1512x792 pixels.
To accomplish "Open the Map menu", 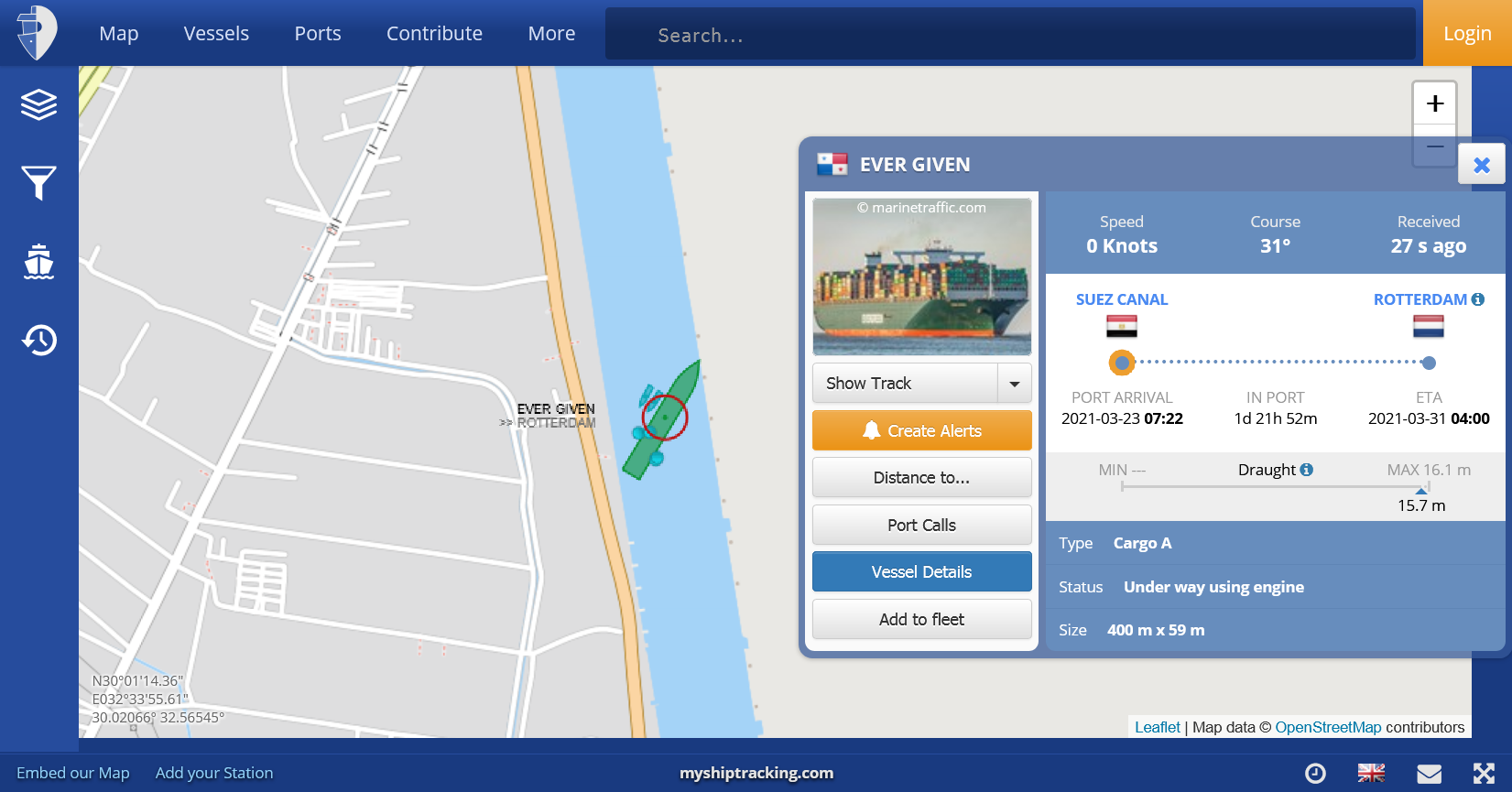I will tap(119, 34).
